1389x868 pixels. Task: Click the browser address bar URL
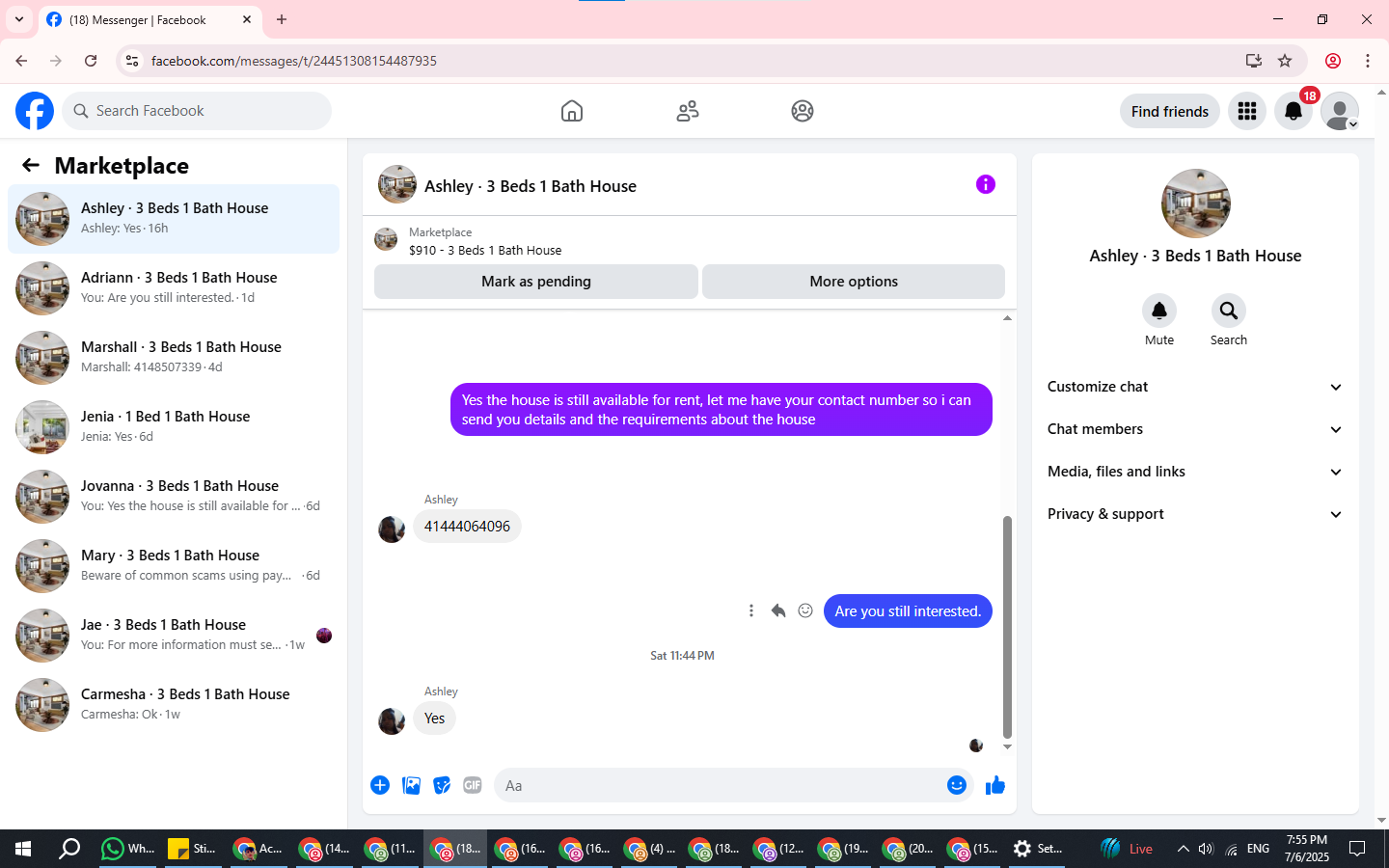coord(294,61)
